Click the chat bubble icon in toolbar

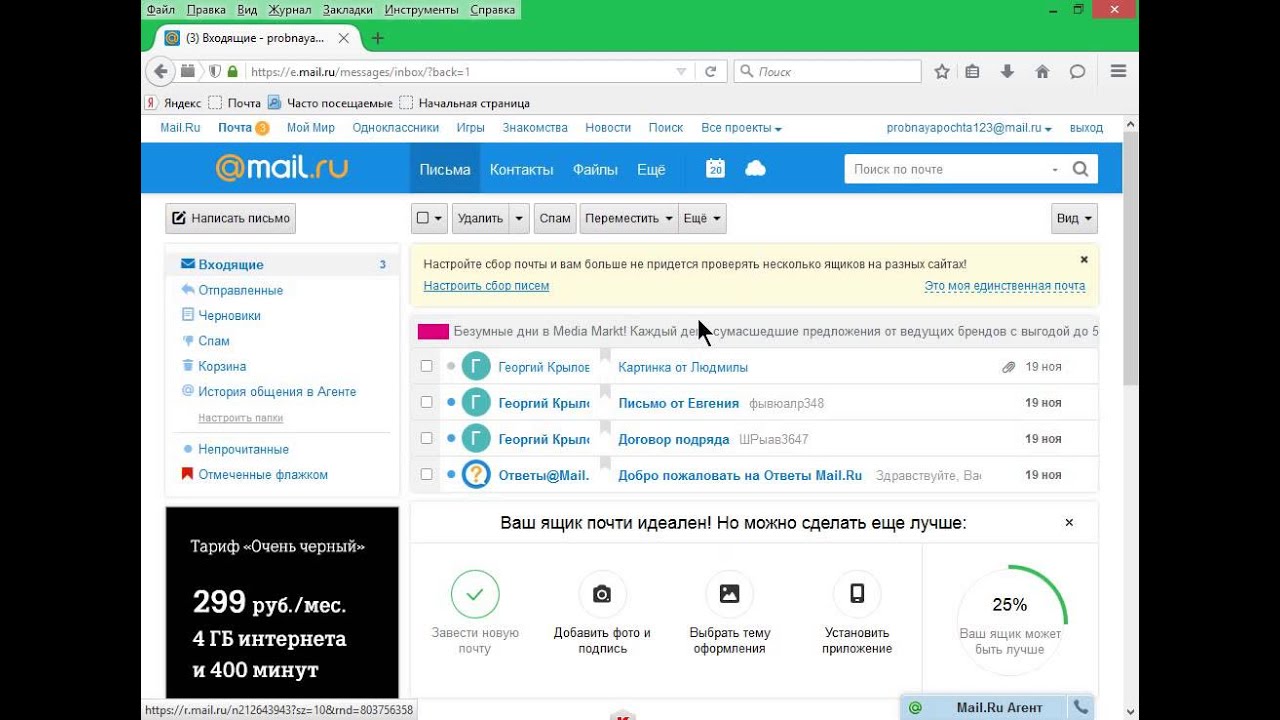[x=1077, y=72]
